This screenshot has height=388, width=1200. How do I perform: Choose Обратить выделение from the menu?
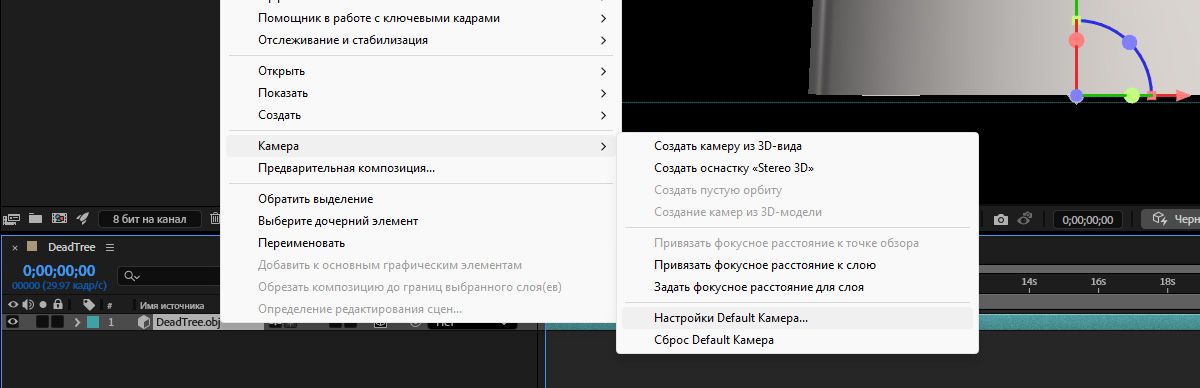420,199
